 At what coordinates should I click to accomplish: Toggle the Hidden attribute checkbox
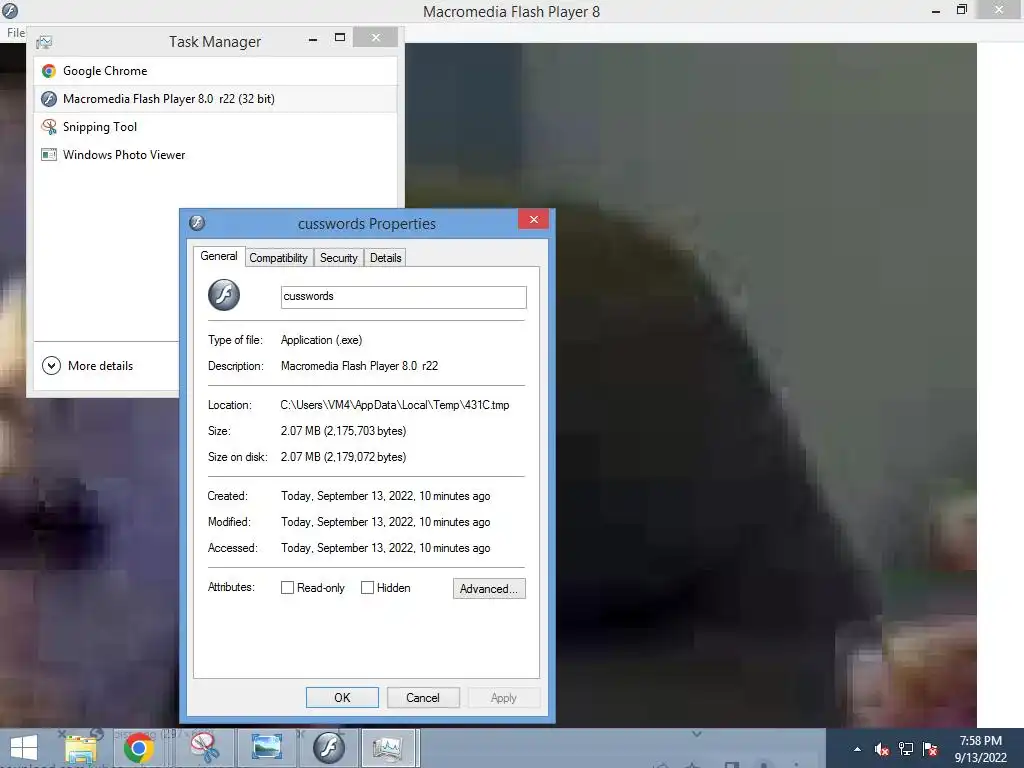point(368,588)
